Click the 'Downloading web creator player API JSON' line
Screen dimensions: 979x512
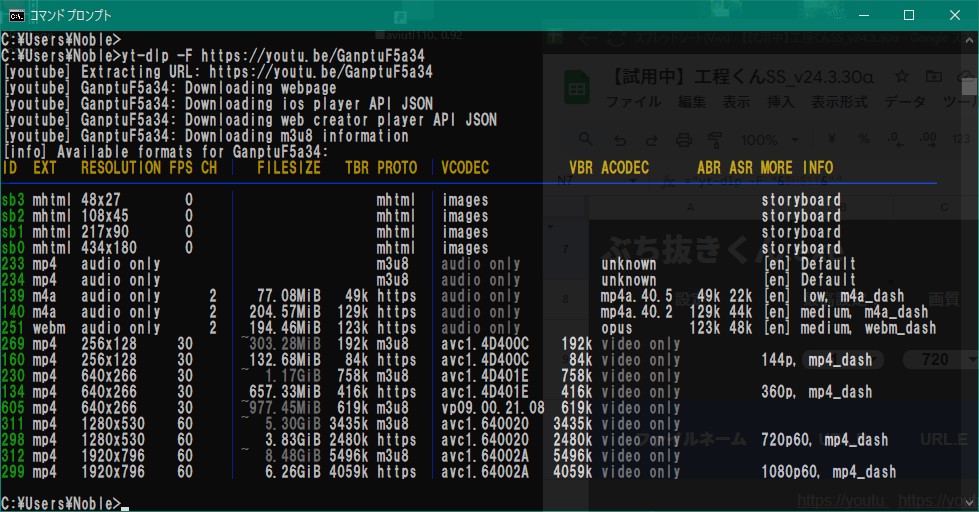click(250, 120)
